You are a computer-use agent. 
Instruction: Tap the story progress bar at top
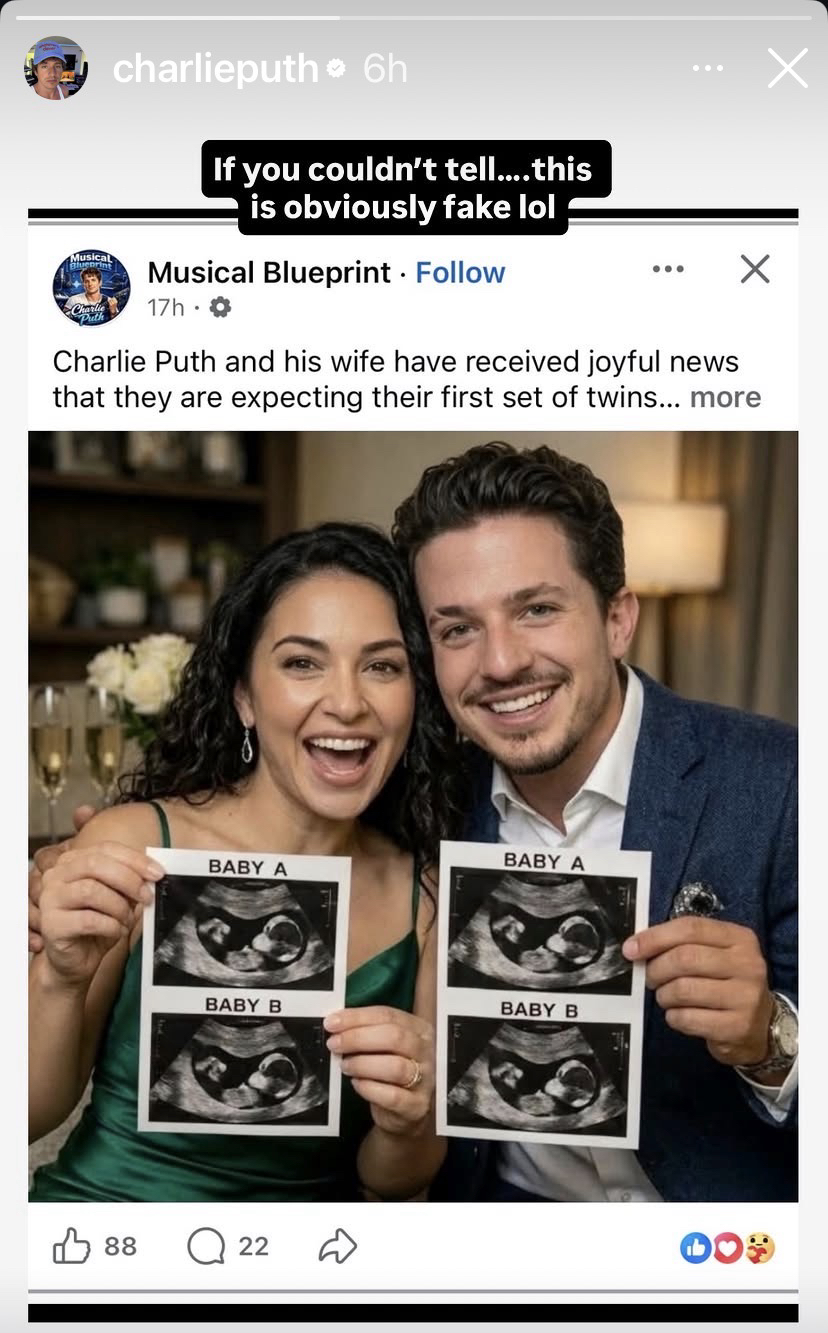(x=414, y=17)
